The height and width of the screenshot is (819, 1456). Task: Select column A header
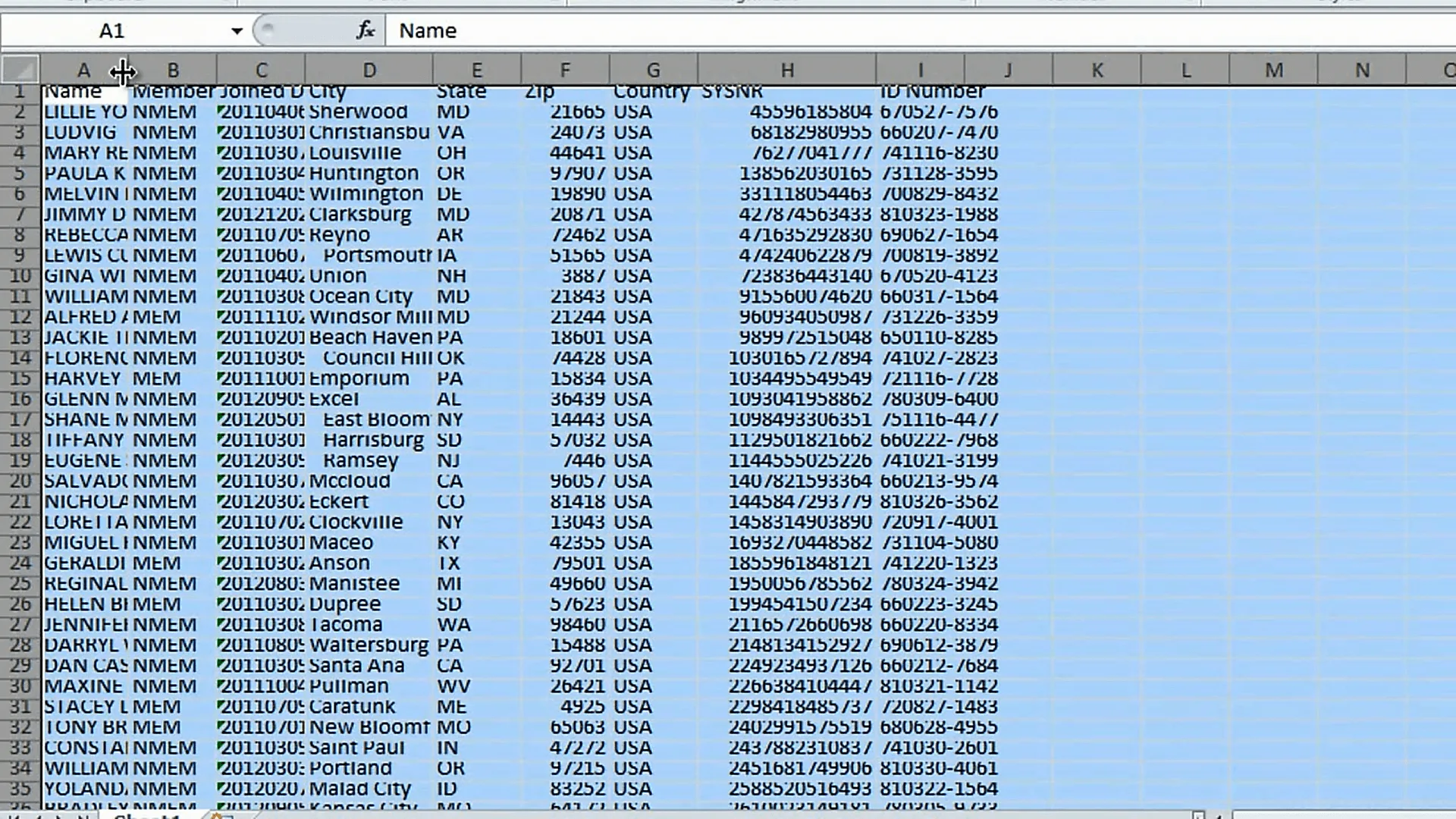point(83,70)
